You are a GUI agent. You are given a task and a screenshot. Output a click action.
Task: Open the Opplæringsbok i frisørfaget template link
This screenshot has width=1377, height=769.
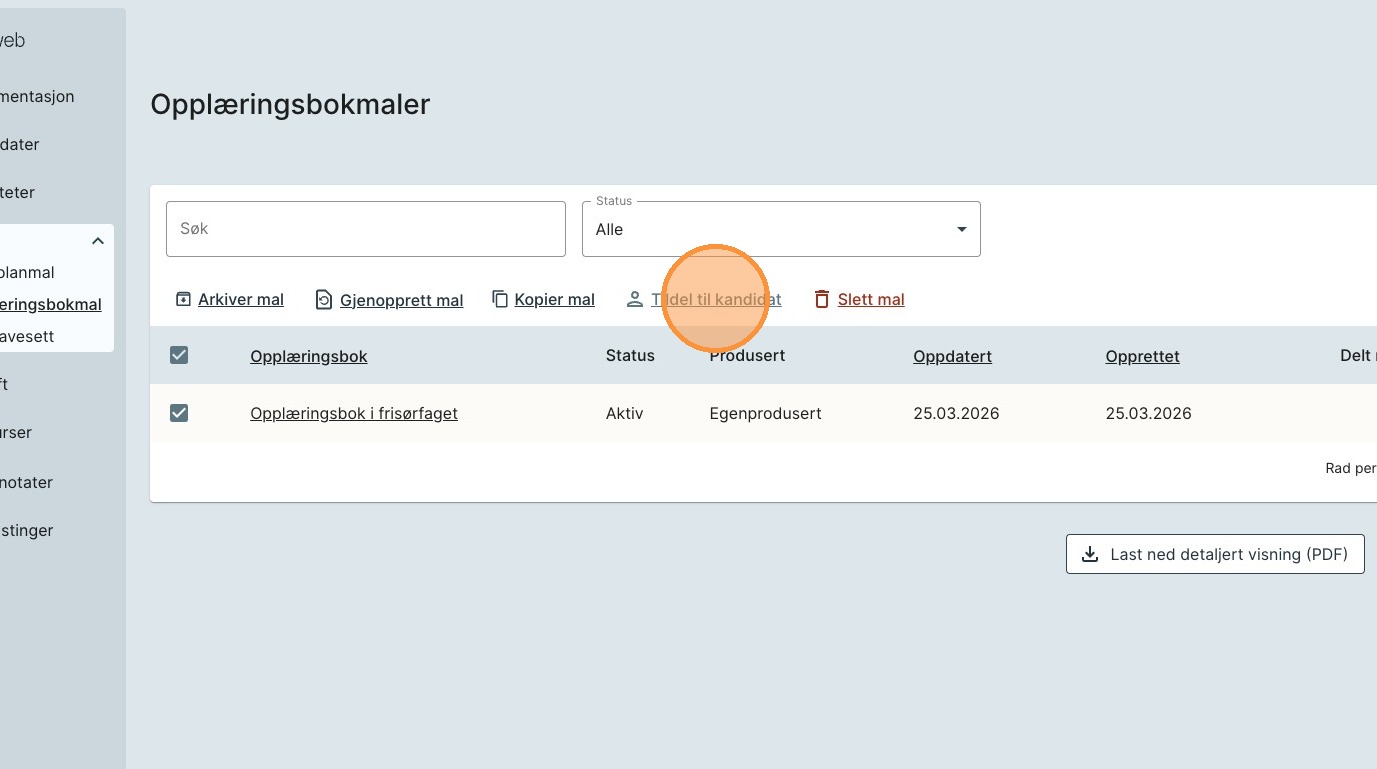pyautogui.click(x=354, y=413)
